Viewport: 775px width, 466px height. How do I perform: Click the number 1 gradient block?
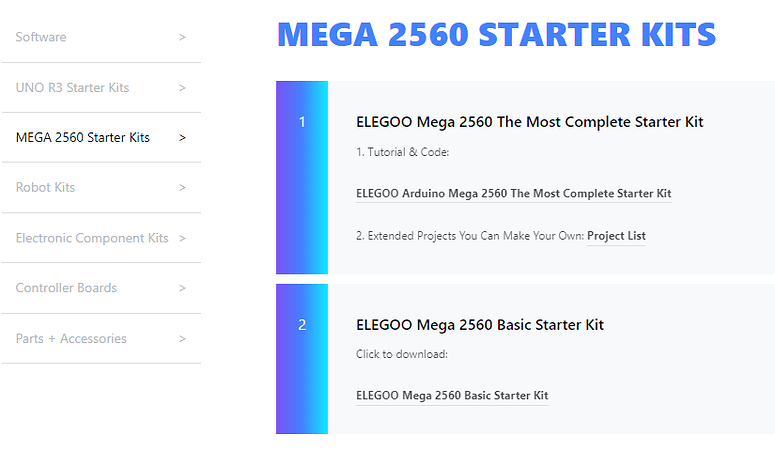tap(302, 178)
